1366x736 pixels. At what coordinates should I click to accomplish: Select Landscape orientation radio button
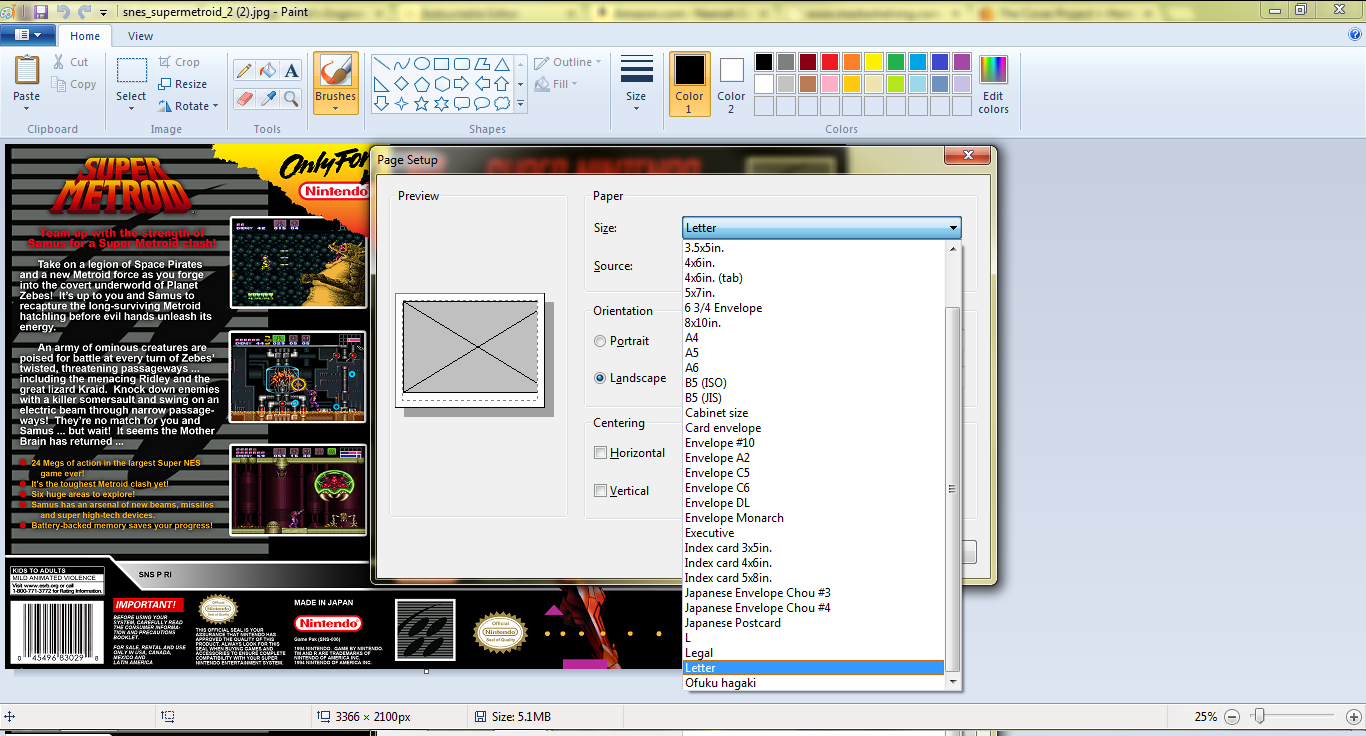coord(600,378)
